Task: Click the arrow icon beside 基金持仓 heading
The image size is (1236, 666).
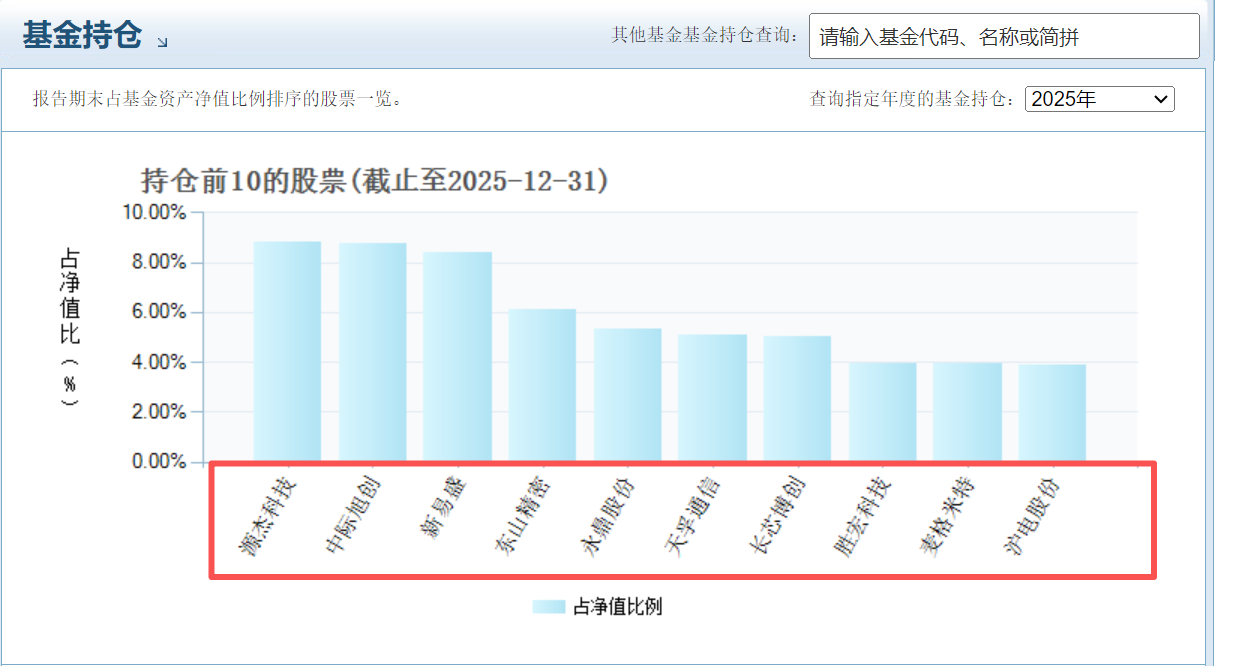Action: pos(163,41)
